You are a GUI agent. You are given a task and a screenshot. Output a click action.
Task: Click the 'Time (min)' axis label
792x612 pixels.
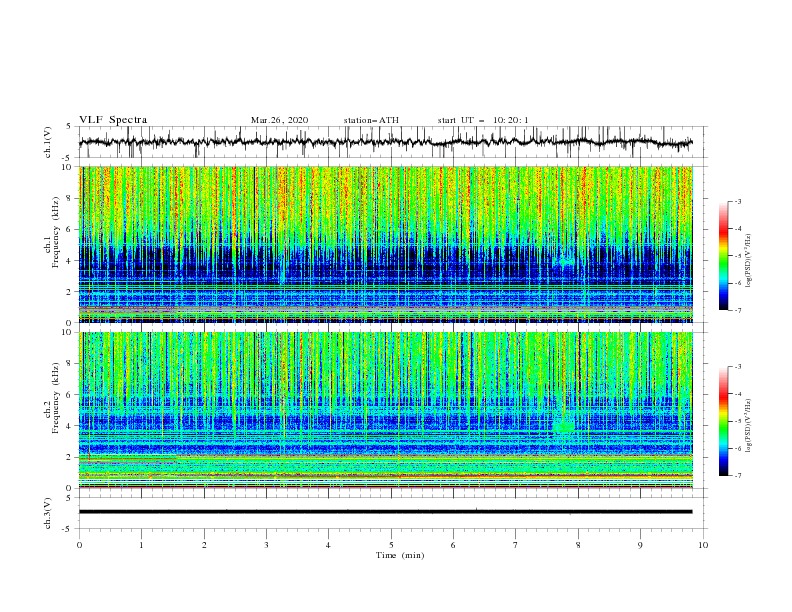coord(400,555)
